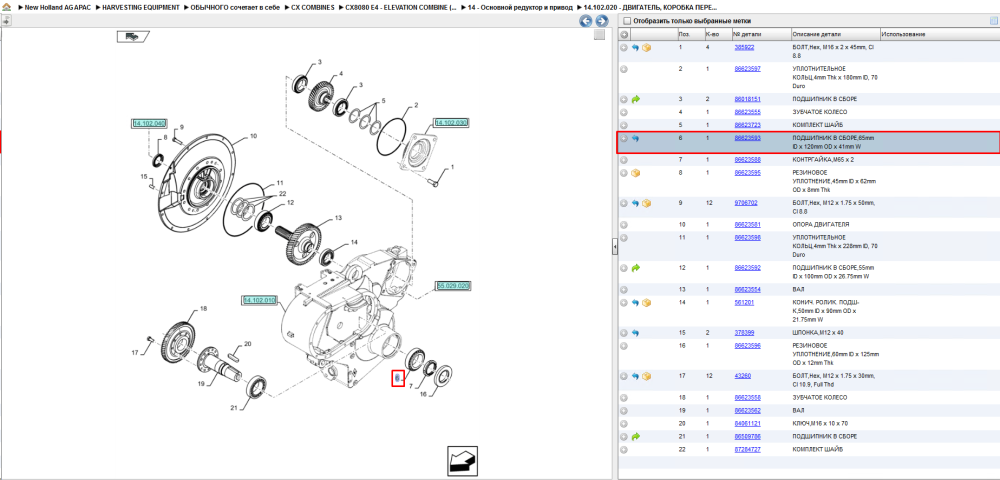The width and height of the screenshot is (1000, 480).
Task: Select callout number 6 on diagram
Action: tap(397, 378)
